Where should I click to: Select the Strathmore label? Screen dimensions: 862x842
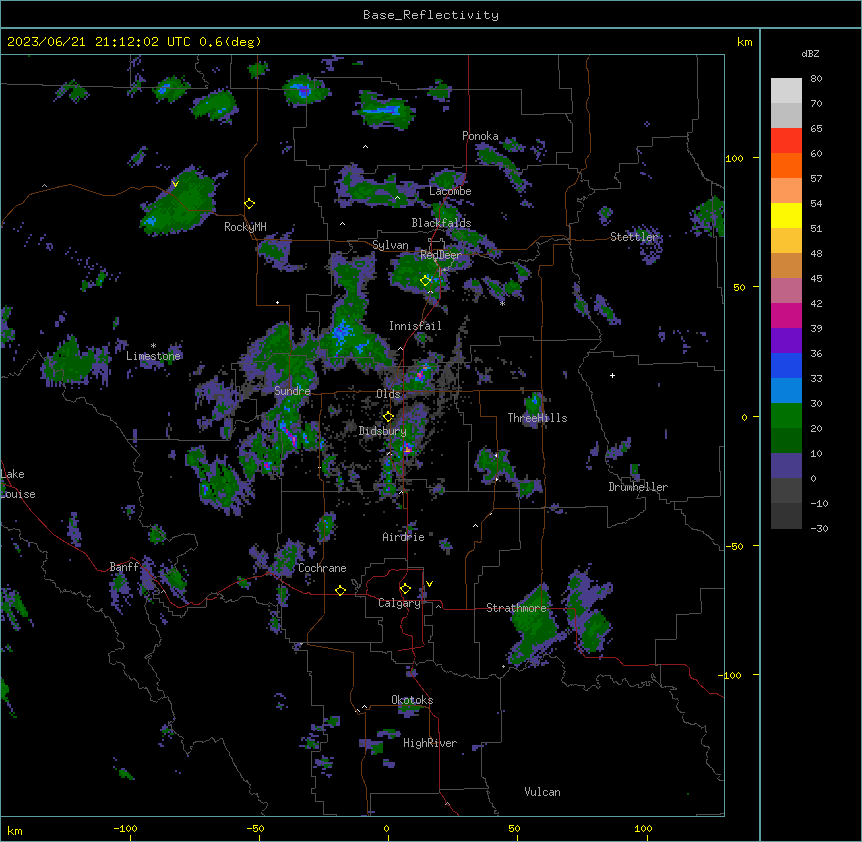pyautogui.click(x=516, y=608)
